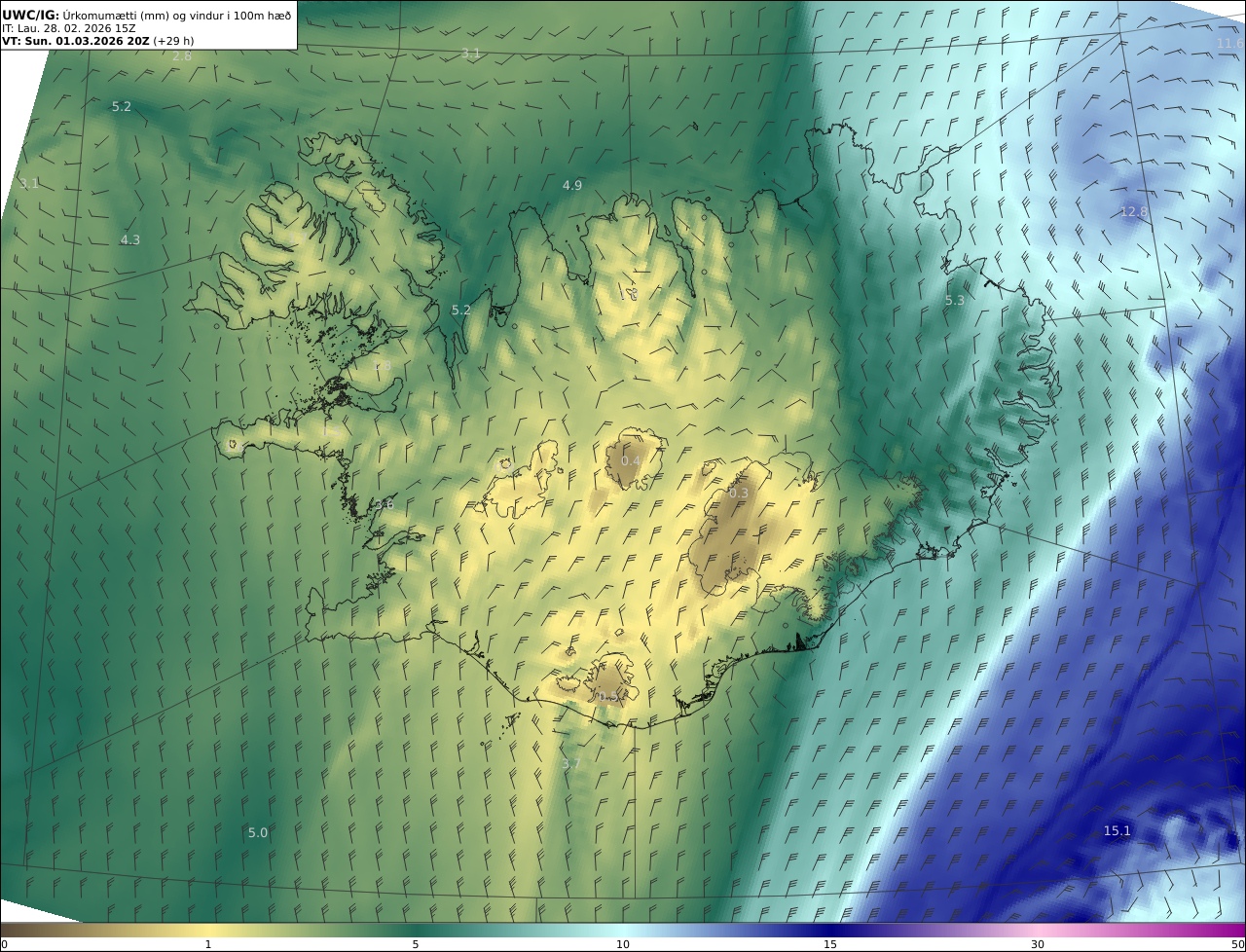Click the 4.3 value label
Screen dimensions: 1246x952
coord(130,239)
